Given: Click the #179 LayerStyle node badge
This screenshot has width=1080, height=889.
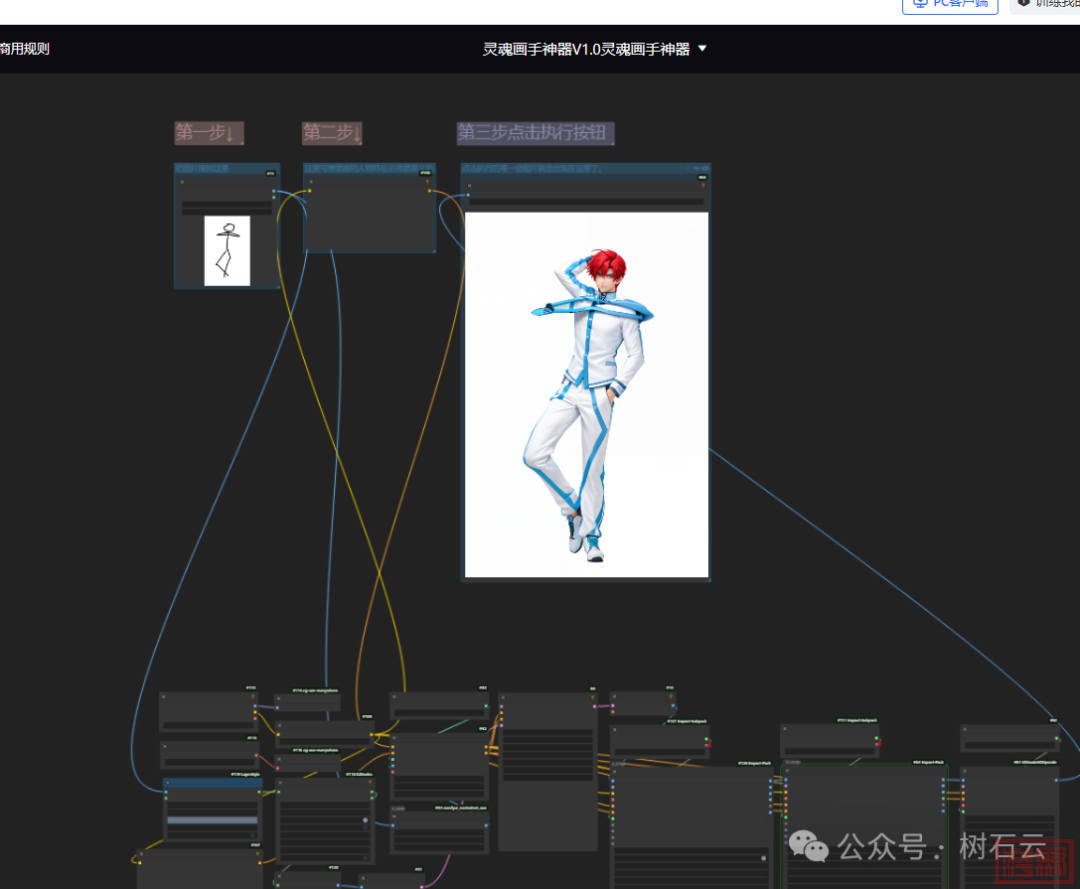Looking at the screenshot, I should point(245,775).
